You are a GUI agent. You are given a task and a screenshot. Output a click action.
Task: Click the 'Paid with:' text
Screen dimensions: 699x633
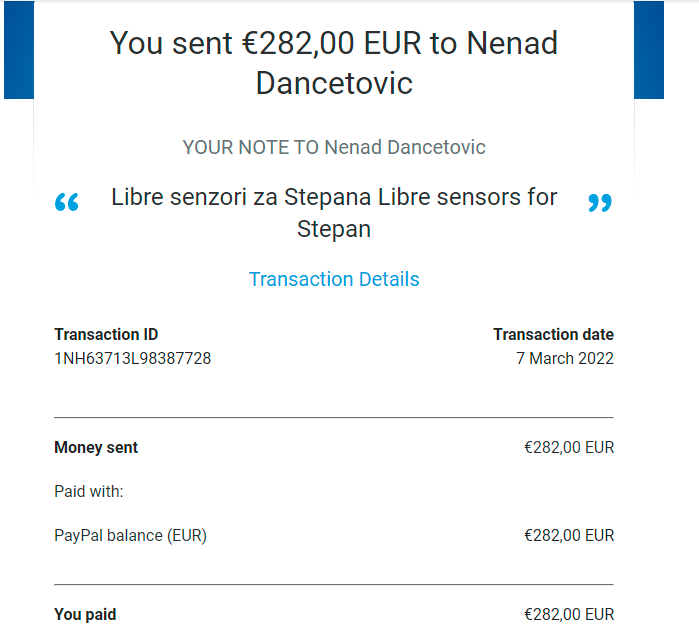click(x=89, y=491)
